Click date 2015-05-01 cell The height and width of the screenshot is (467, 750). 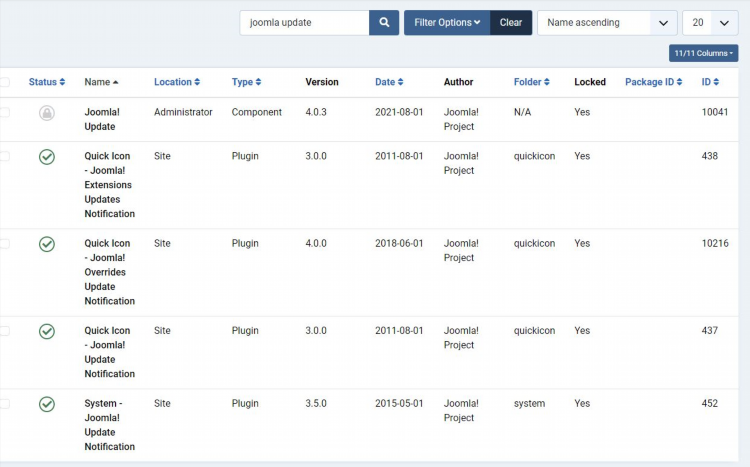click(399, 403)
